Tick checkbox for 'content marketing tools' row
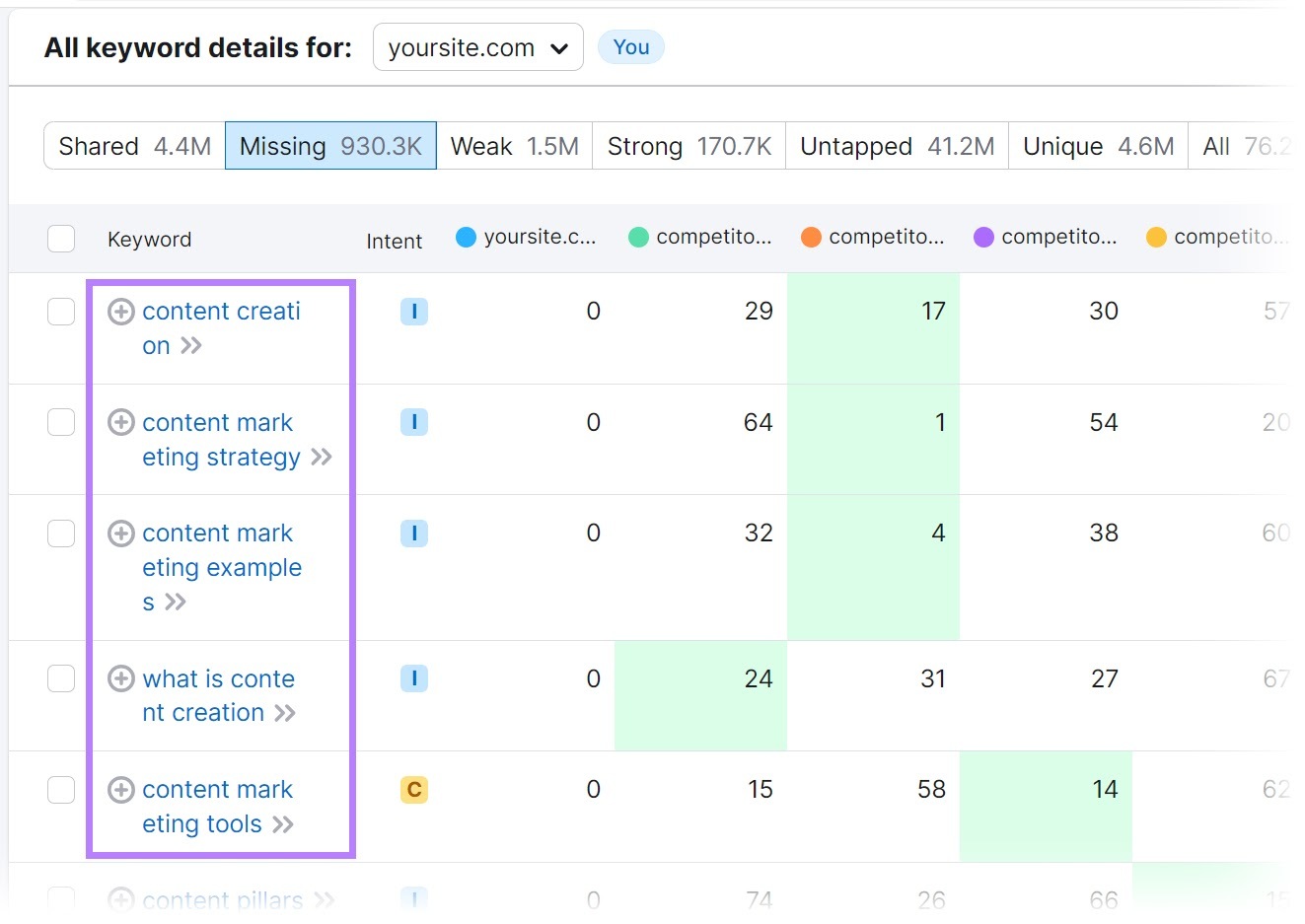Viewport: 1305px width, 924px height. coord(61,790)
